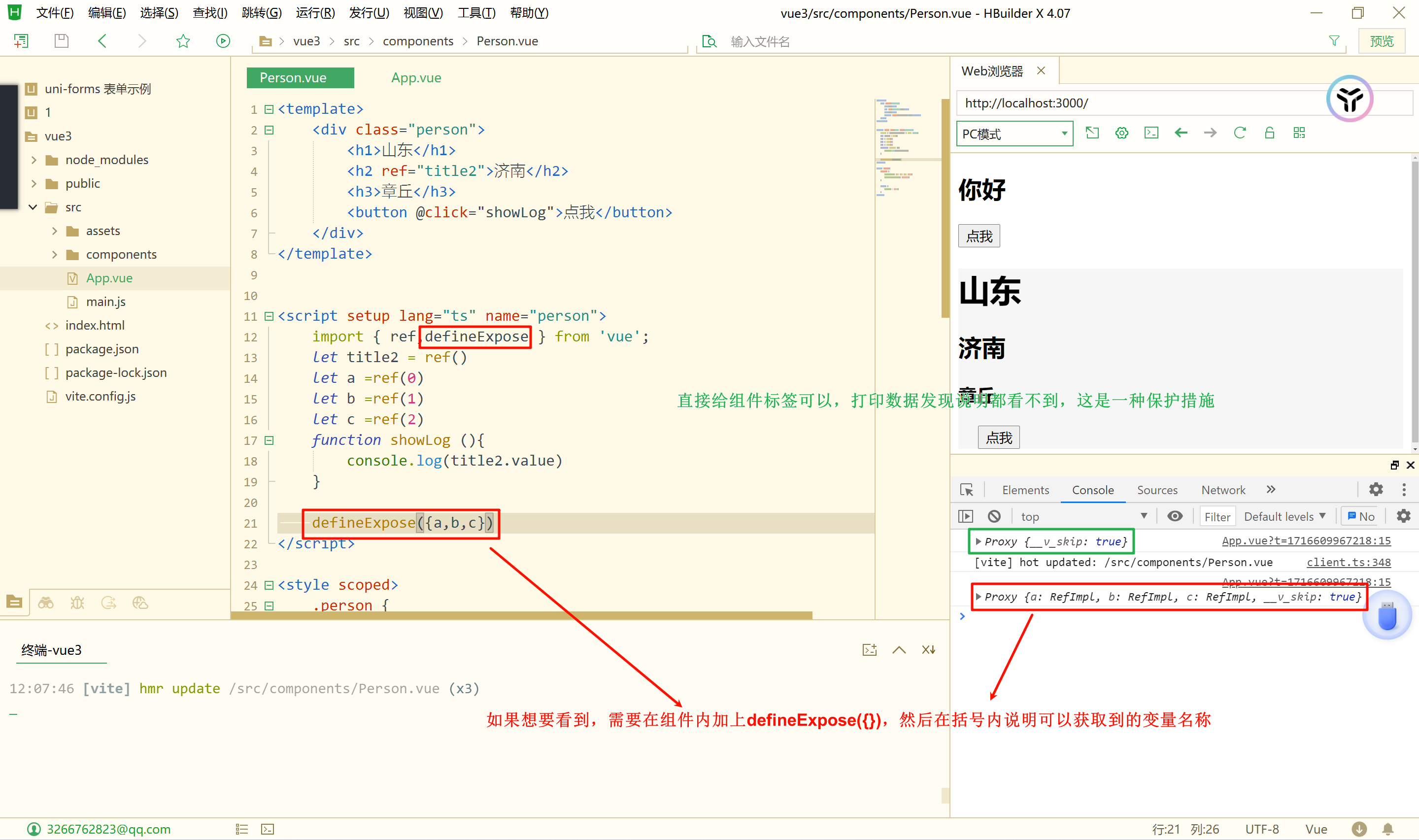The width and height of the screenshot is (1419, 840).
Task: Toggle the console live expression eye
Action: [1175, 516]
